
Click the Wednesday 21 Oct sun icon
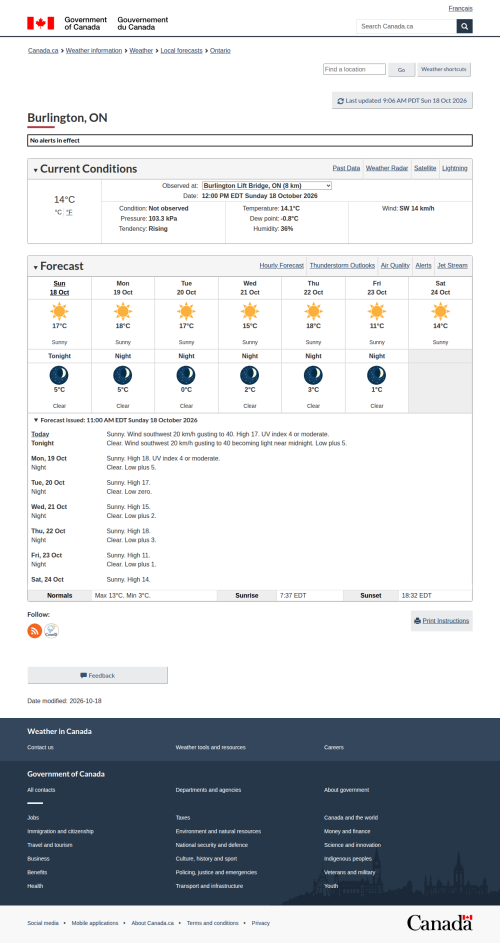click(250, 312)
